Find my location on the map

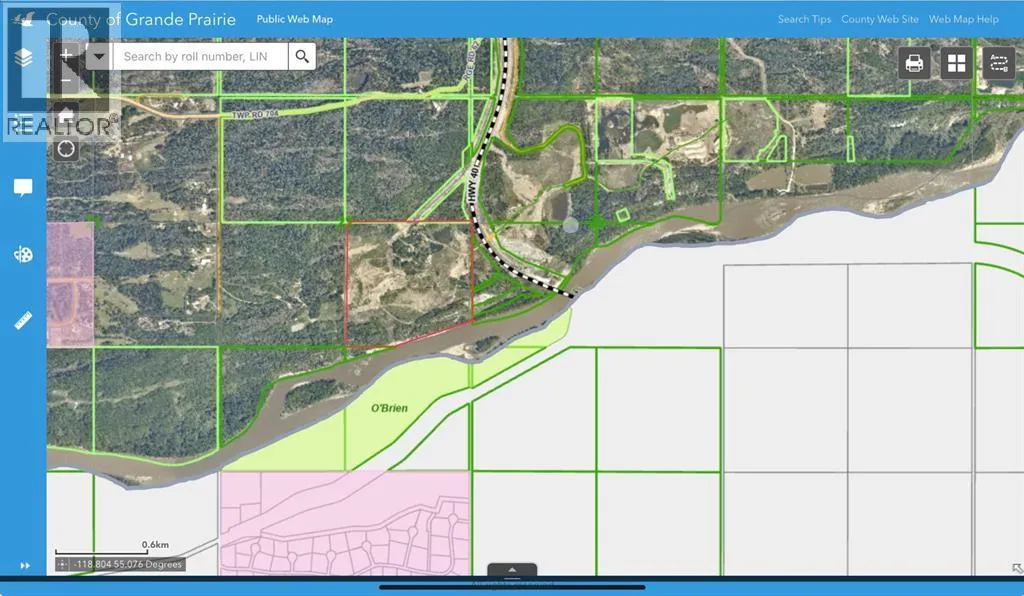coord(67,149)
